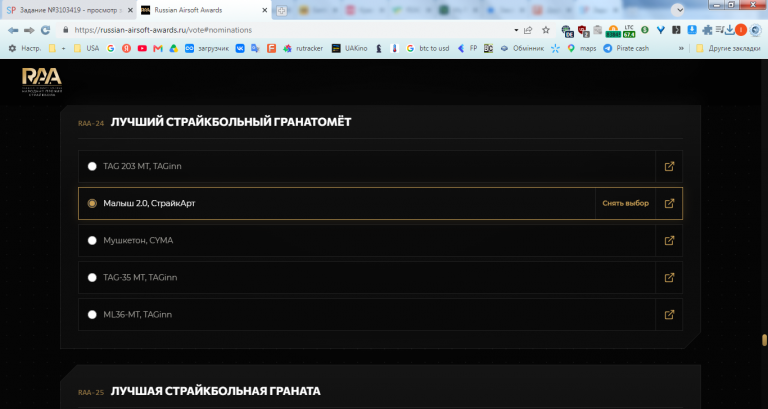Image resolution: width=768 pixels, height=409 pixels.
Task: Reload the page with the refresh icon
Action: tap(45, 30)
